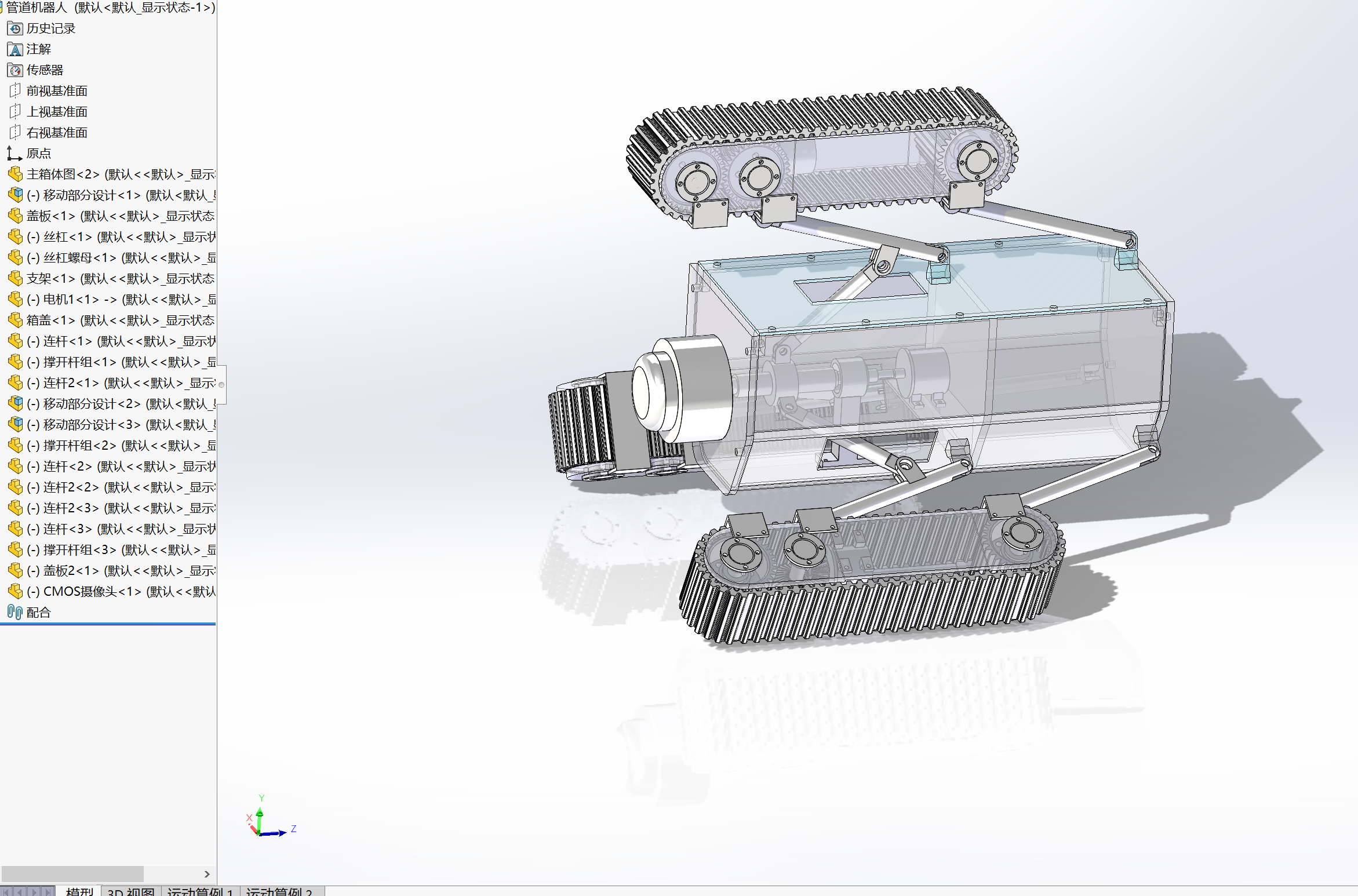Viewport: 1358px width, 896px height.
Task: Select the 前视基准面 plane icon
Action: (x=15, y=91)
